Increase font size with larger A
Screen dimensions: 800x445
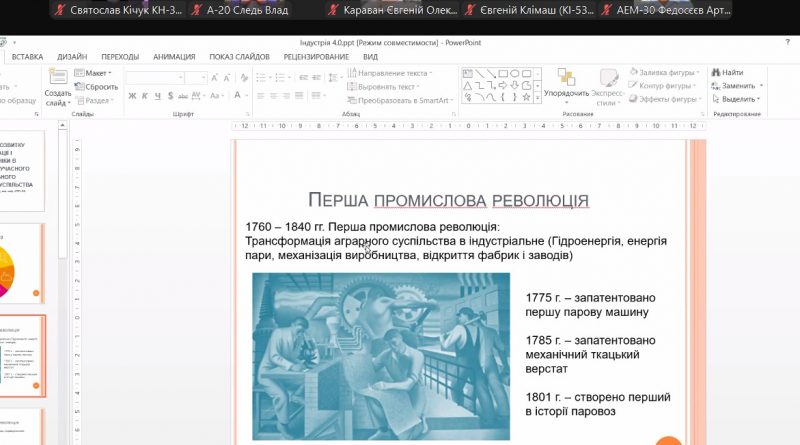click(x=214, y=78)
